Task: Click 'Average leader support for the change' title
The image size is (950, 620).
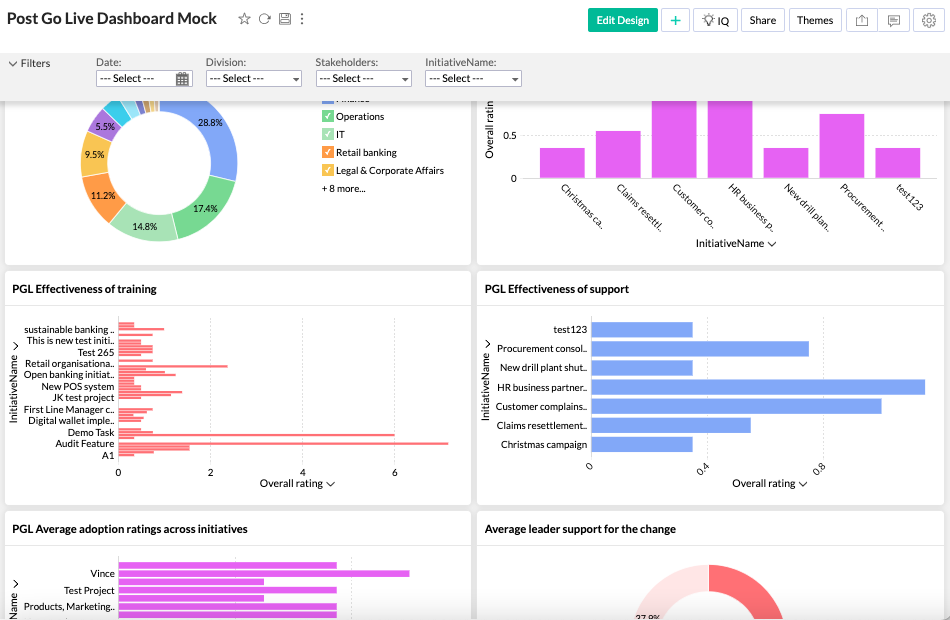Action: tap(580, 529)
